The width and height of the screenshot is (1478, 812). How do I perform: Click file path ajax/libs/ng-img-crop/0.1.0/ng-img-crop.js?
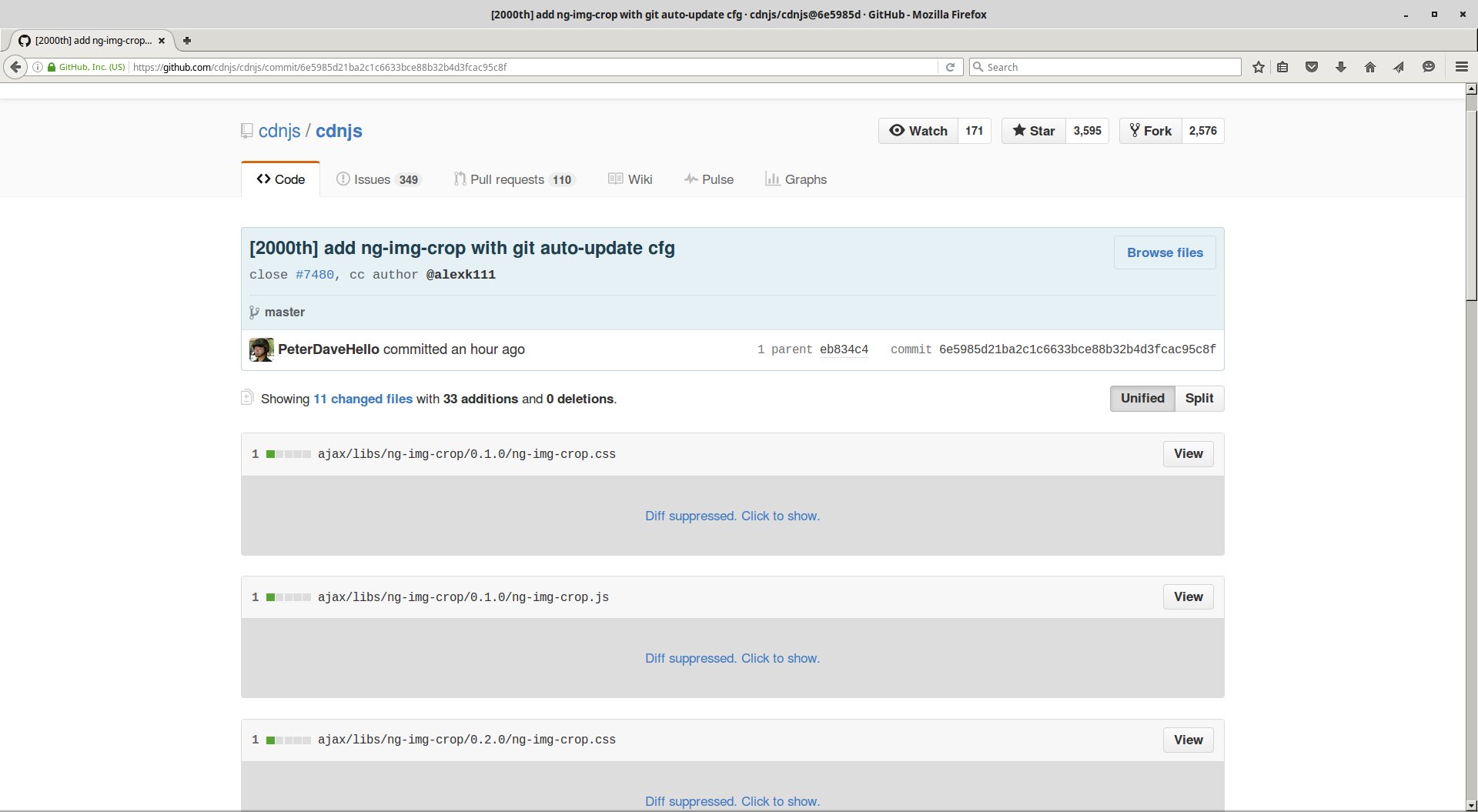pyautogui.click(x=463, y=597)
